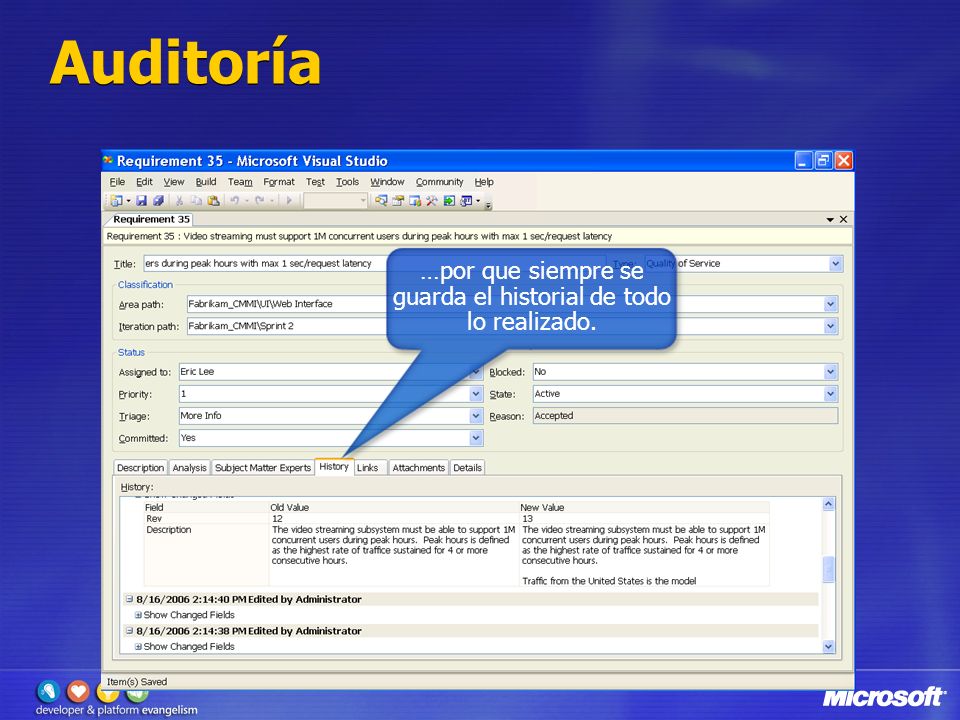Switch to the Details tab

click(467, 468)
